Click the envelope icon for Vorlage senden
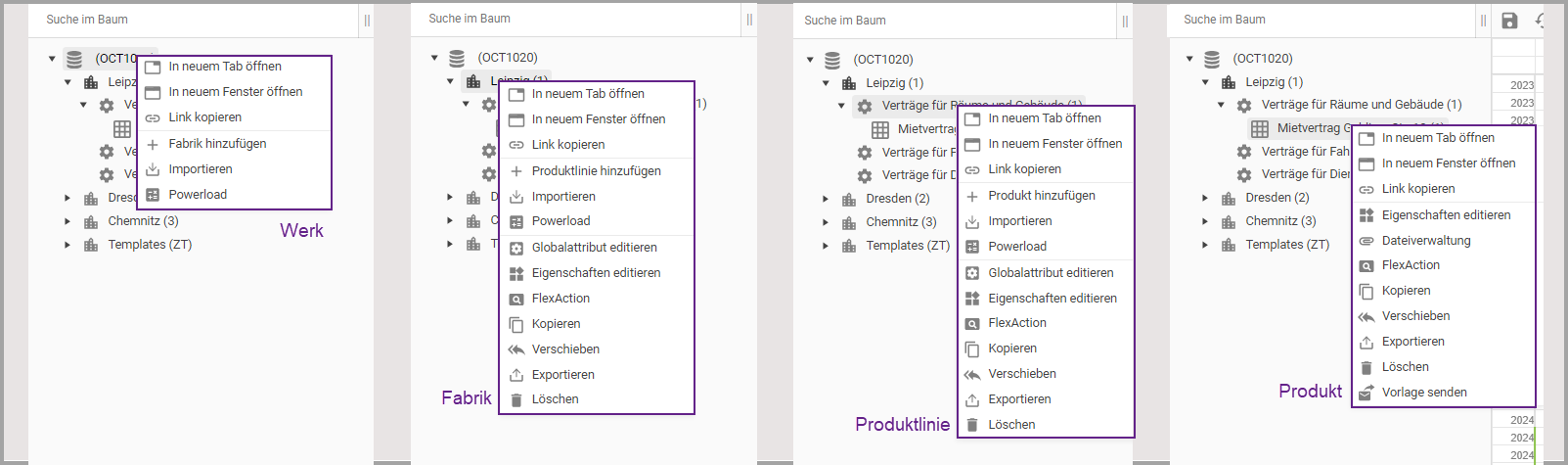The height and width of the screenshot is (465, 1568). [x=1366, y=393]
